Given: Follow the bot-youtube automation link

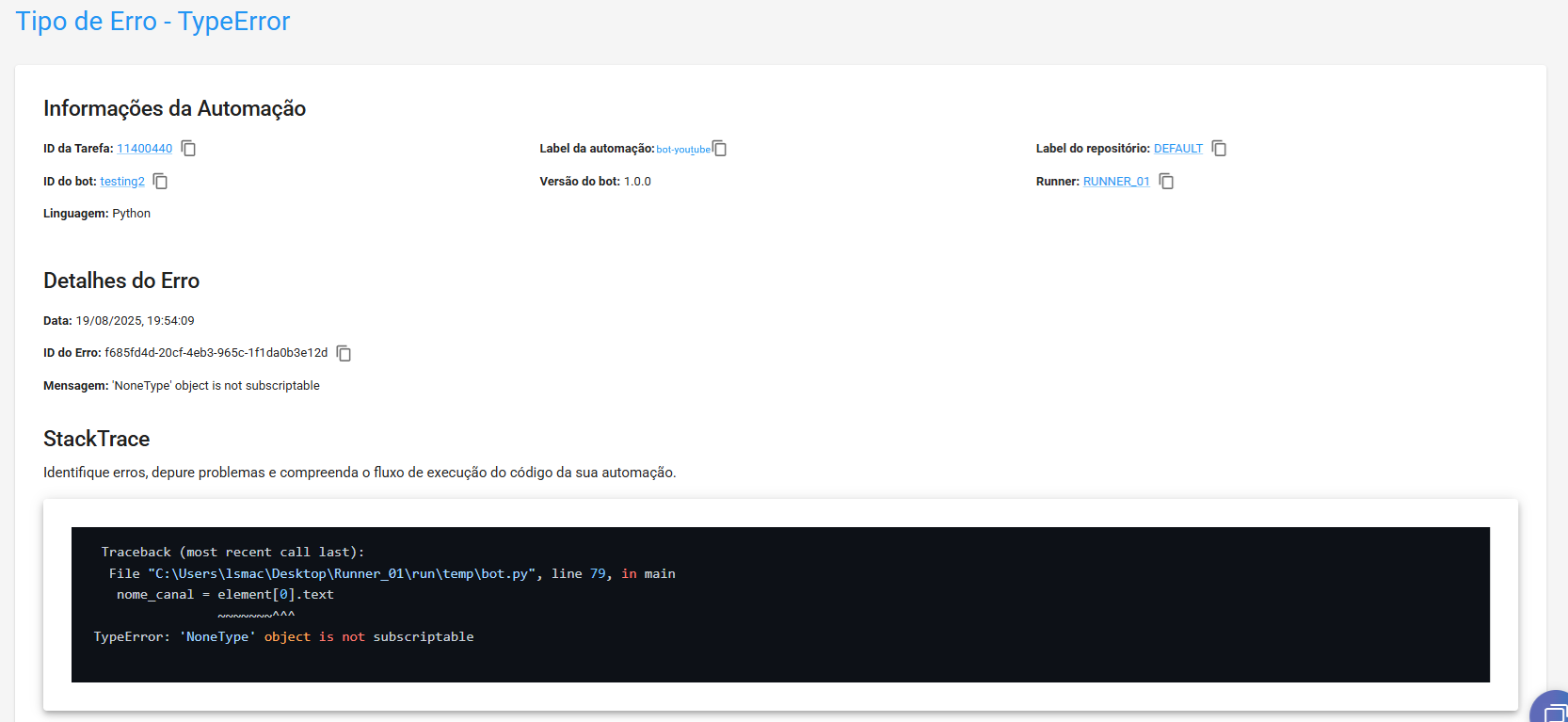Looking at the screenshot, I should point(683,150).
